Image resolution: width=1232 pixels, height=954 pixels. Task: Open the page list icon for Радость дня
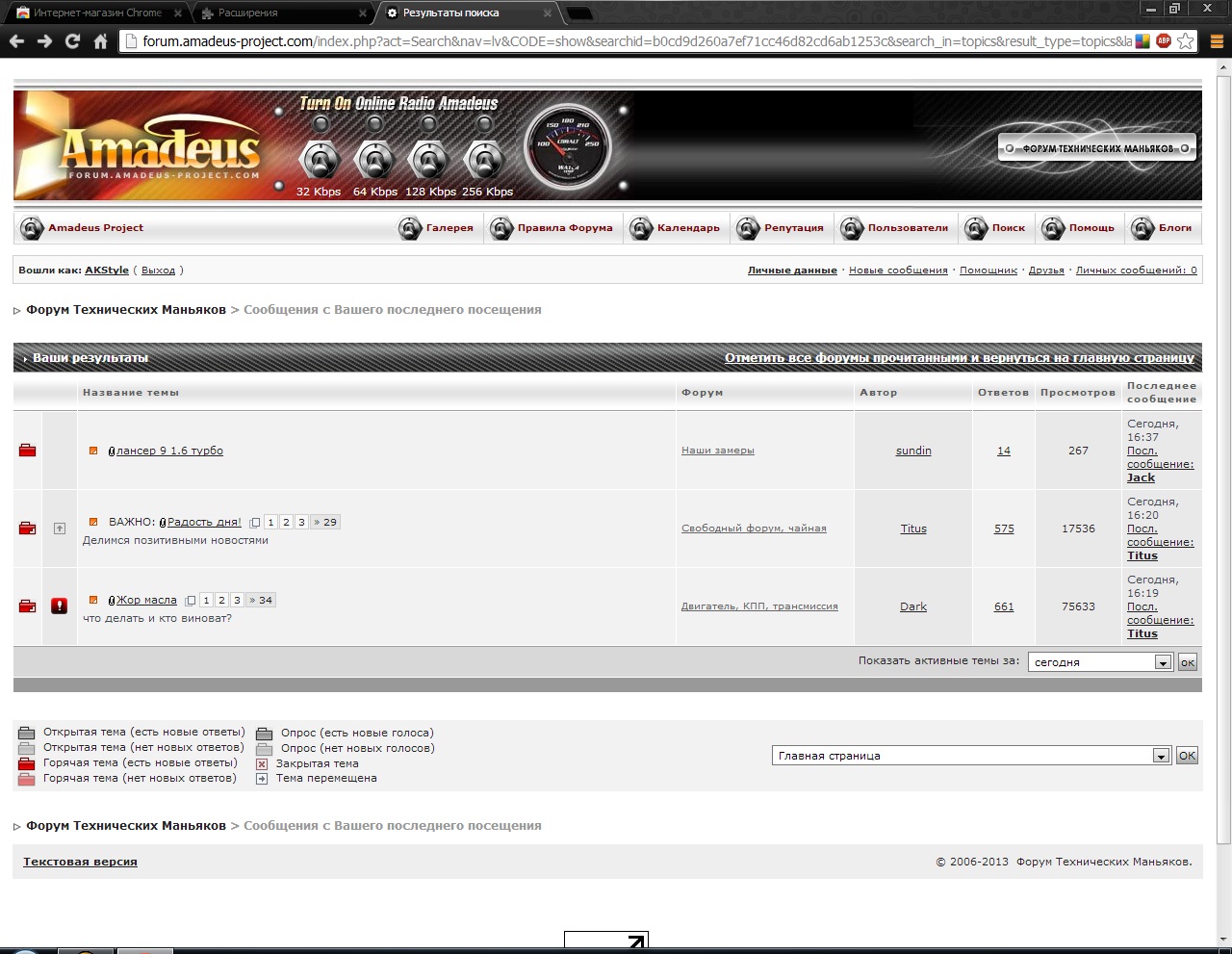(255, 523)
